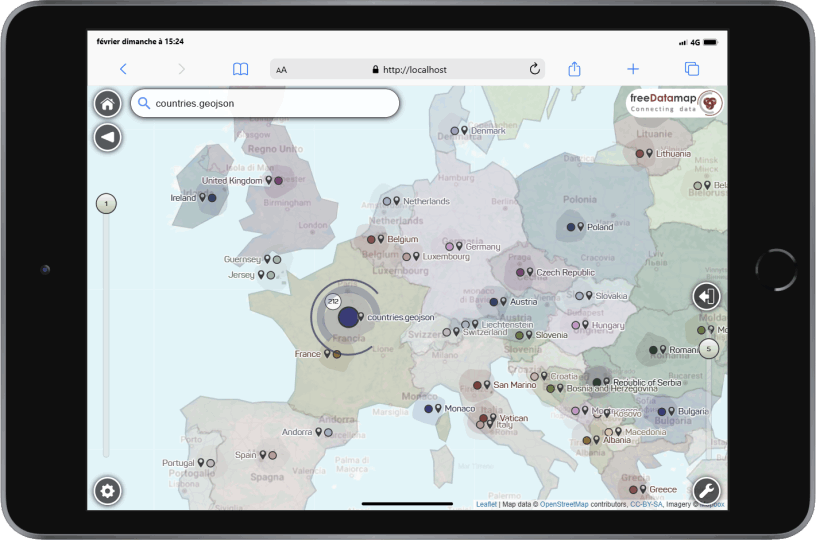Click the countries.geojson search field
This screenshot has height=540, width=816.
coord(265,103)
